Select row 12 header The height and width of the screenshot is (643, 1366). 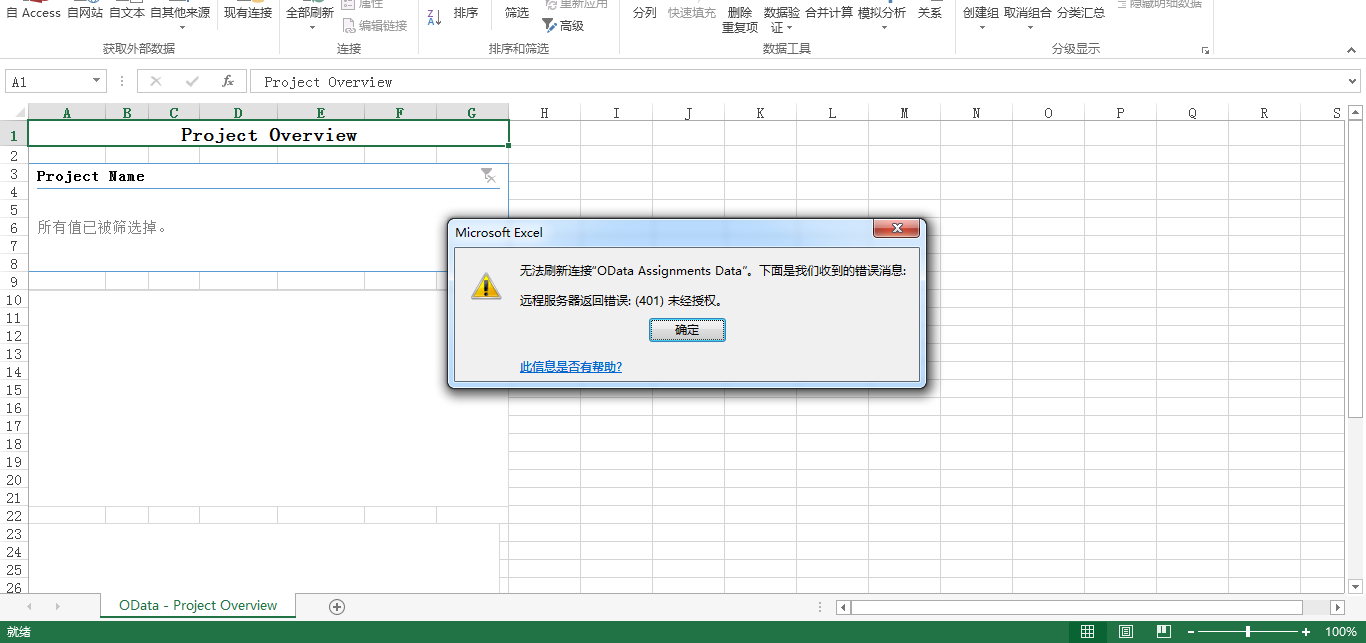(14, 336)
